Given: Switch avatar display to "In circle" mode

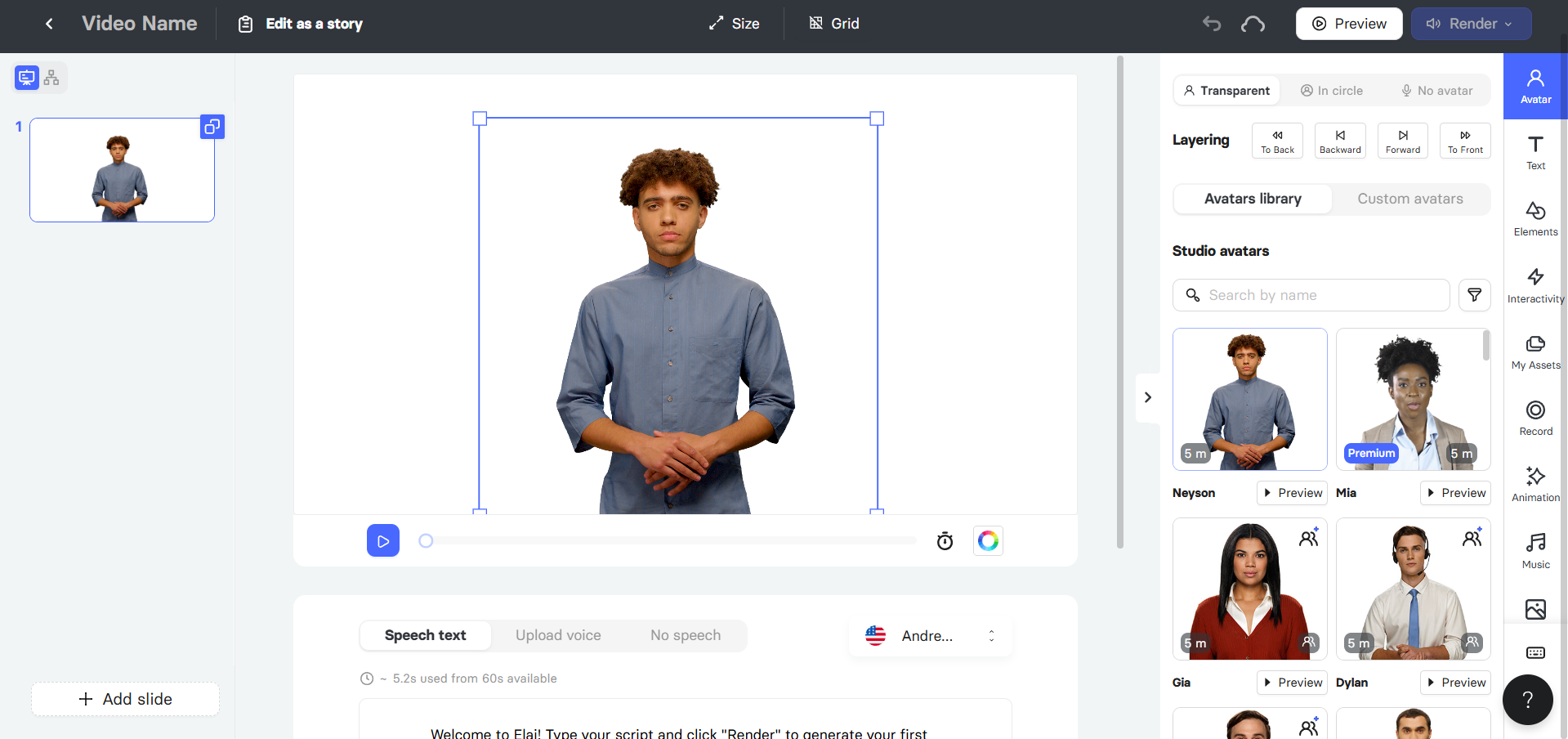Looking at the screenshot, I should 1331,90.
